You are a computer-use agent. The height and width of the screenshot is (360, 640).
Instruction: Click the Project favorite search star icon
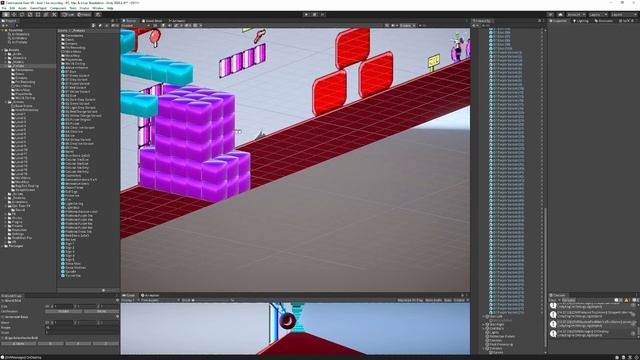click(107, 25)
